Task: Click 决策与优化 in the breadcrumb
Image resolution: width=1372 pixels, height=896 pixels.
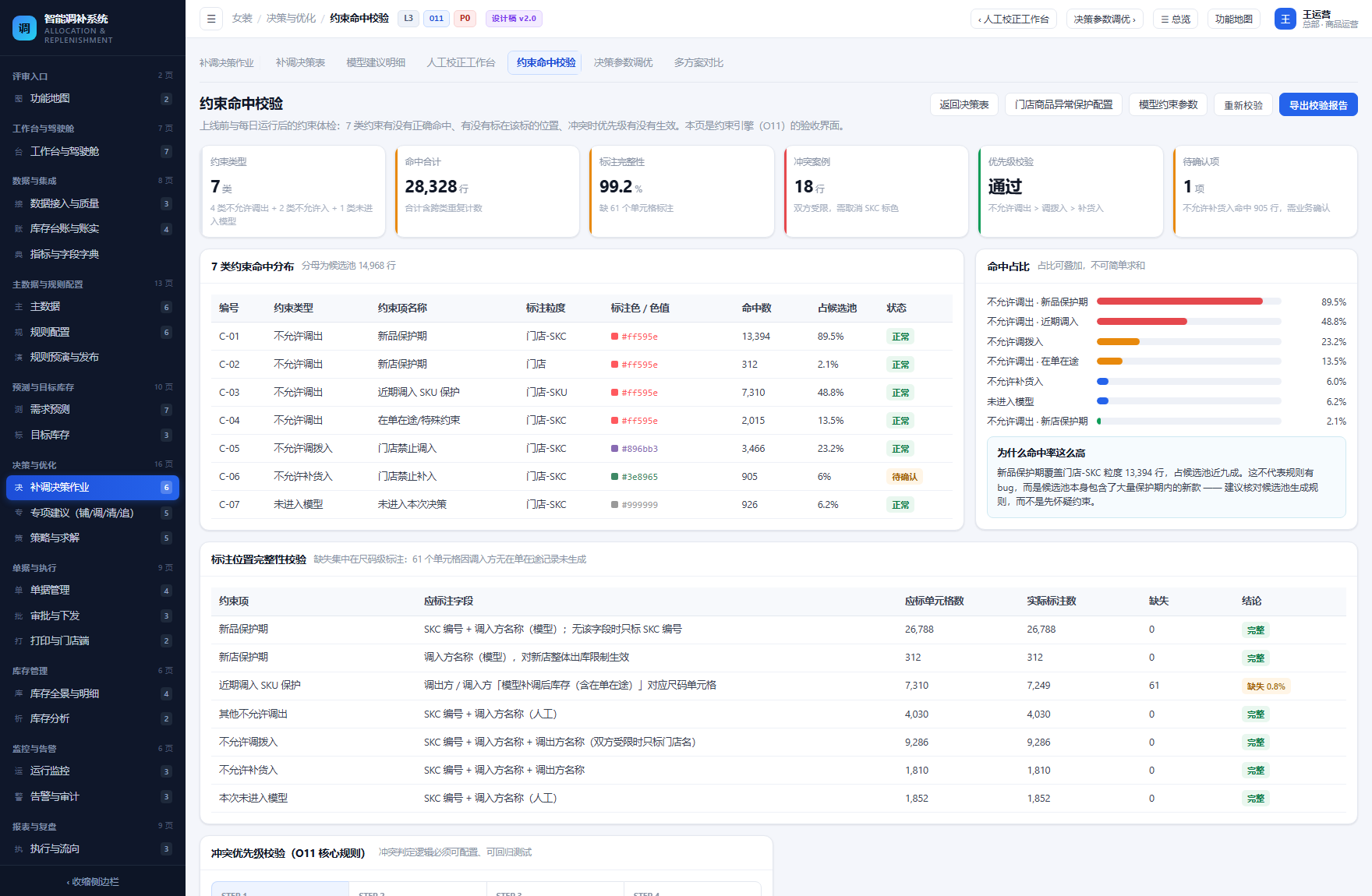Action: [291, 18]
